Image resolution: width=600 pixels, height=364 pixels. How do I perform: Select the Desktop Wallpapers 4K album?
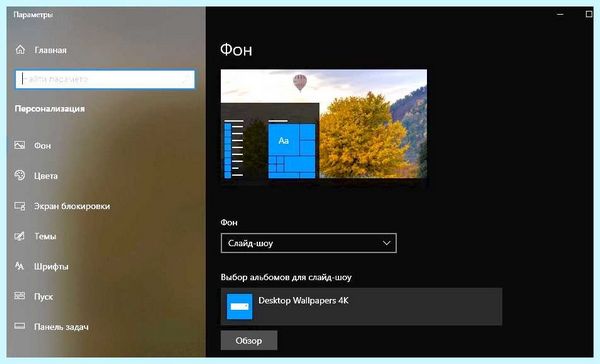(361, 306)
